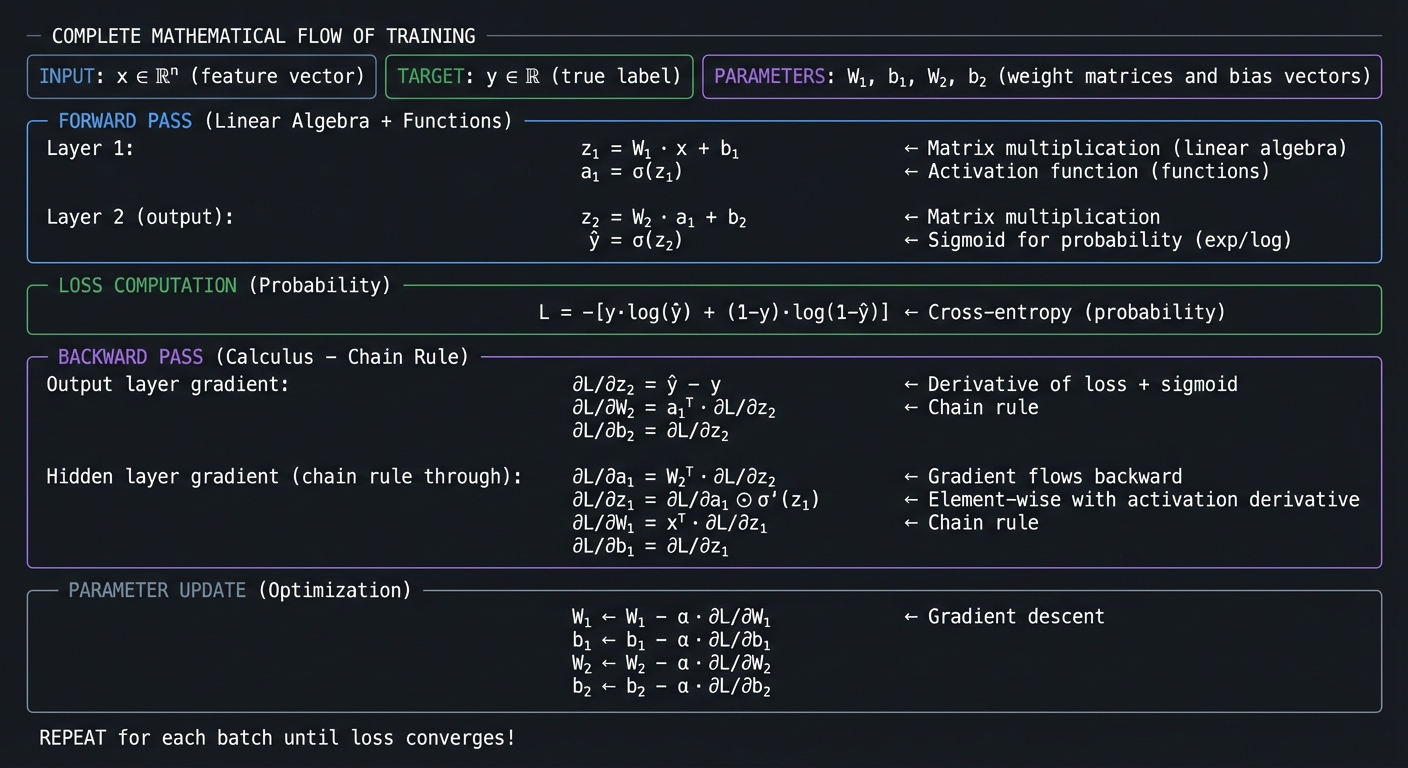Click the cross-entropy loss equation
Screen dimensions: 1408x768
click(x=715, y=312)
